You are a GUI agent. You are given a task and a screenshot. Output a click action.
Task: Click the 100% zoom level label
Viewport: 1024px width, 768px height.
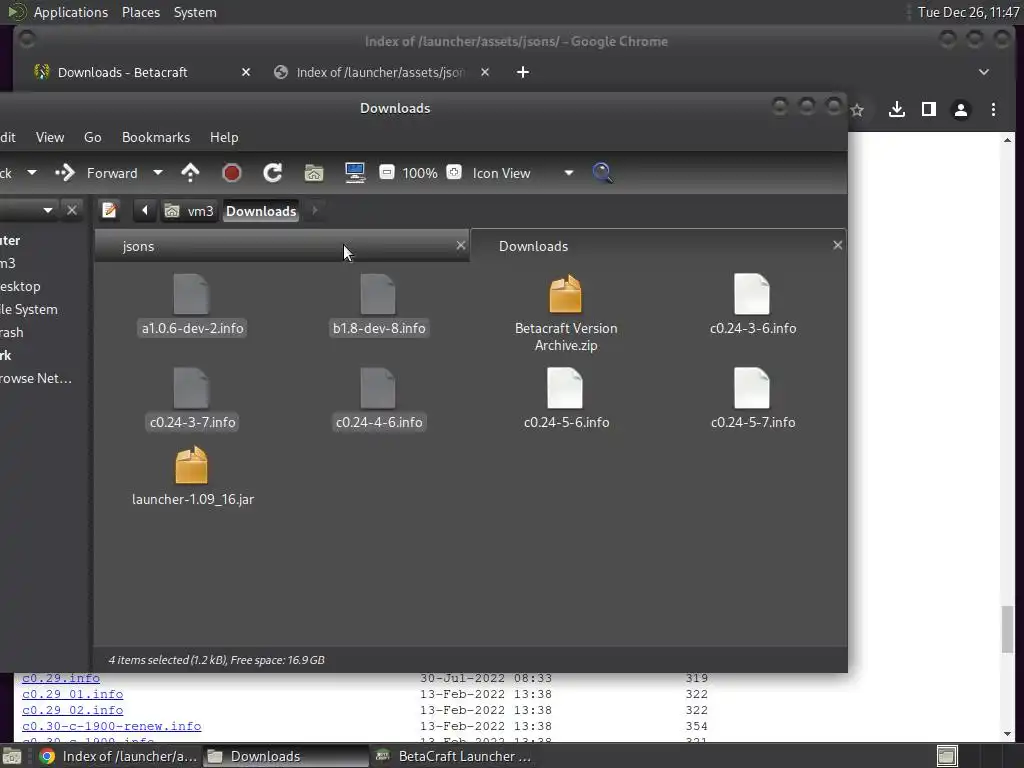pos(420,173)
